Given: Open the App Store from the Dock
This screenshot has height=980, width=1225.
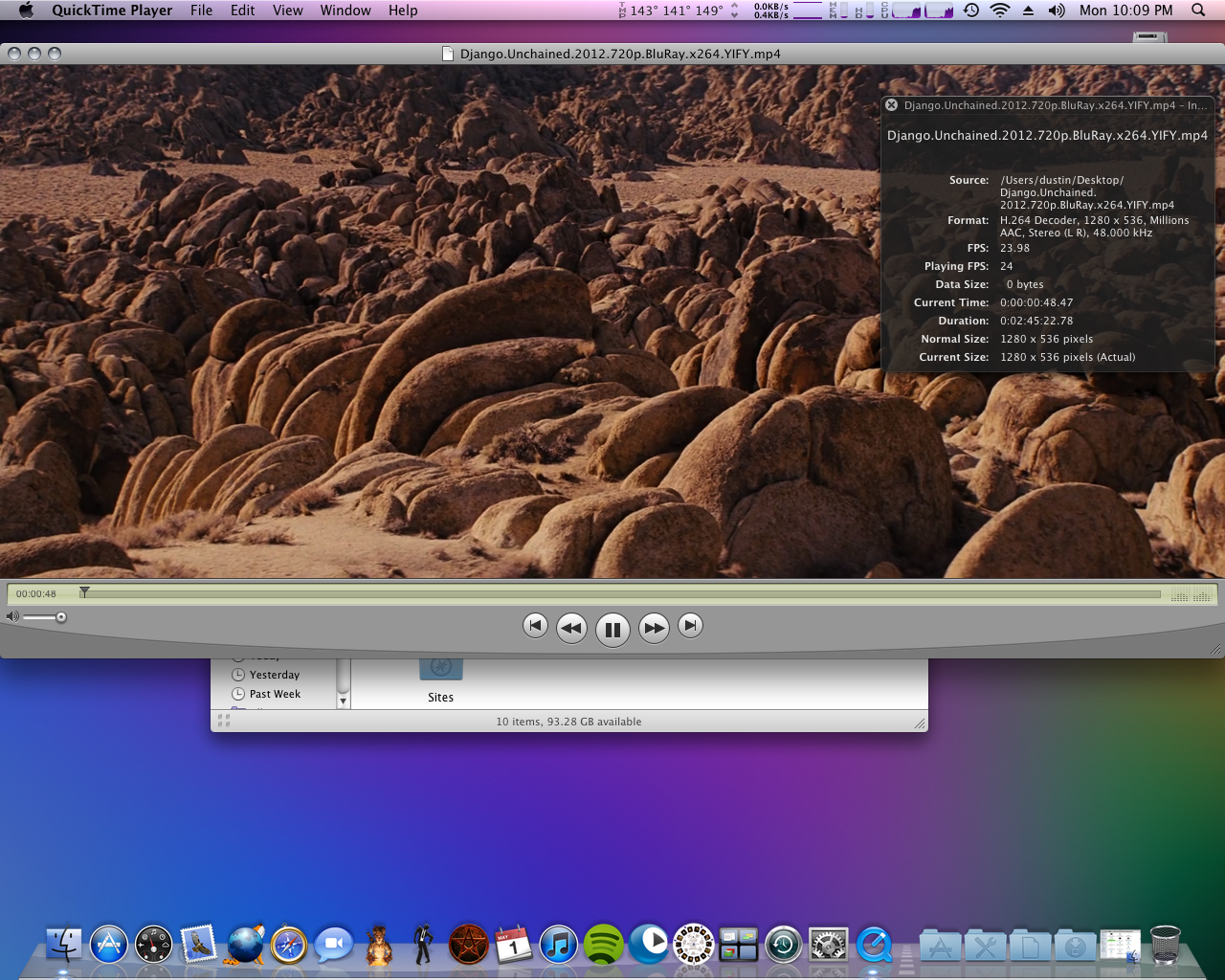Looking at the screenshot, I should click(x=109, y=946).
